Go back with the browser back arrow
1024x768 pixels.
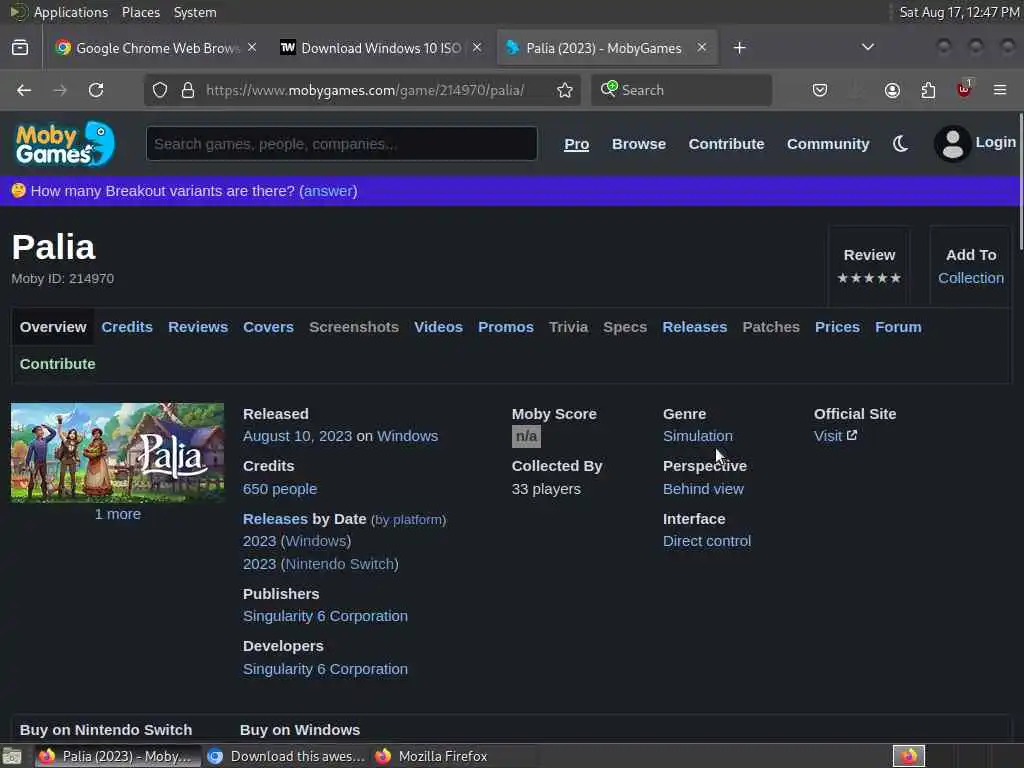click(24, 90)
